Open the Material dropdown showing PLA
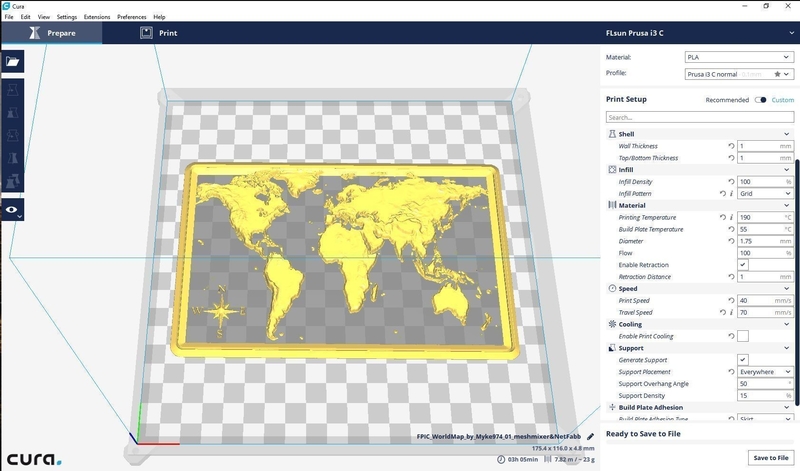 click(738, 58)
